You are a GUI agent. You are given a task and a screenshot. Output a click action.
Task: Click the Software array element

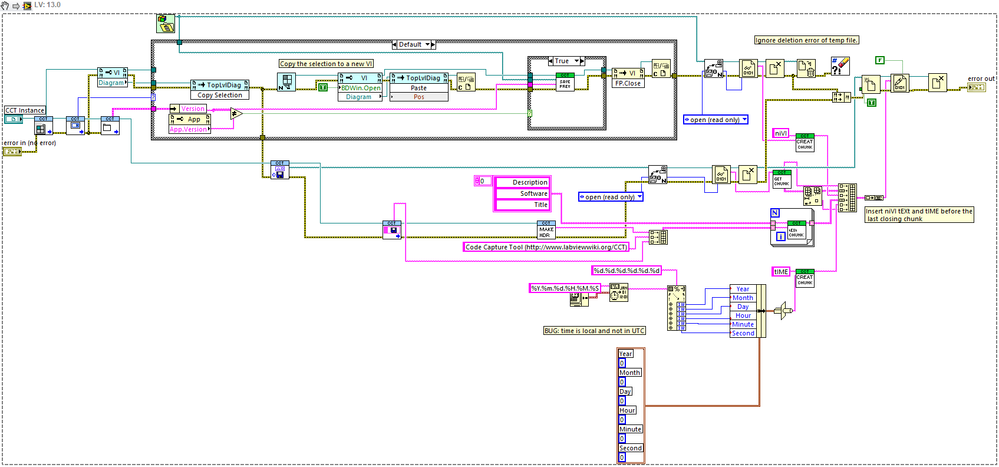click(522, 194)
